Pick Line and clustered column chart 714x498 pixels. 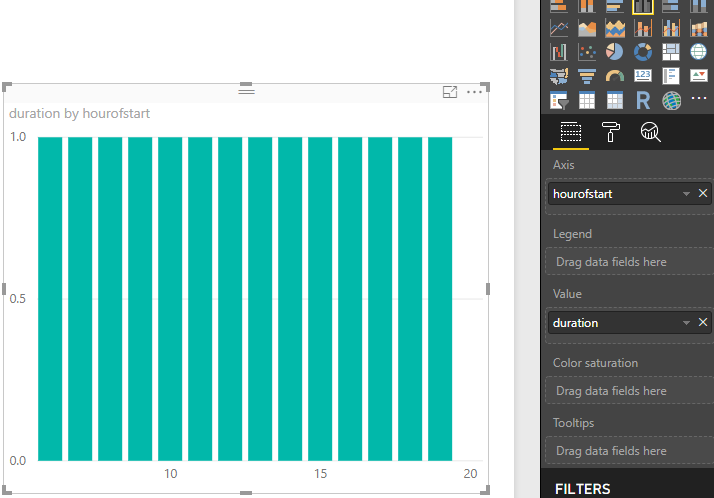(x=671, y=29)
